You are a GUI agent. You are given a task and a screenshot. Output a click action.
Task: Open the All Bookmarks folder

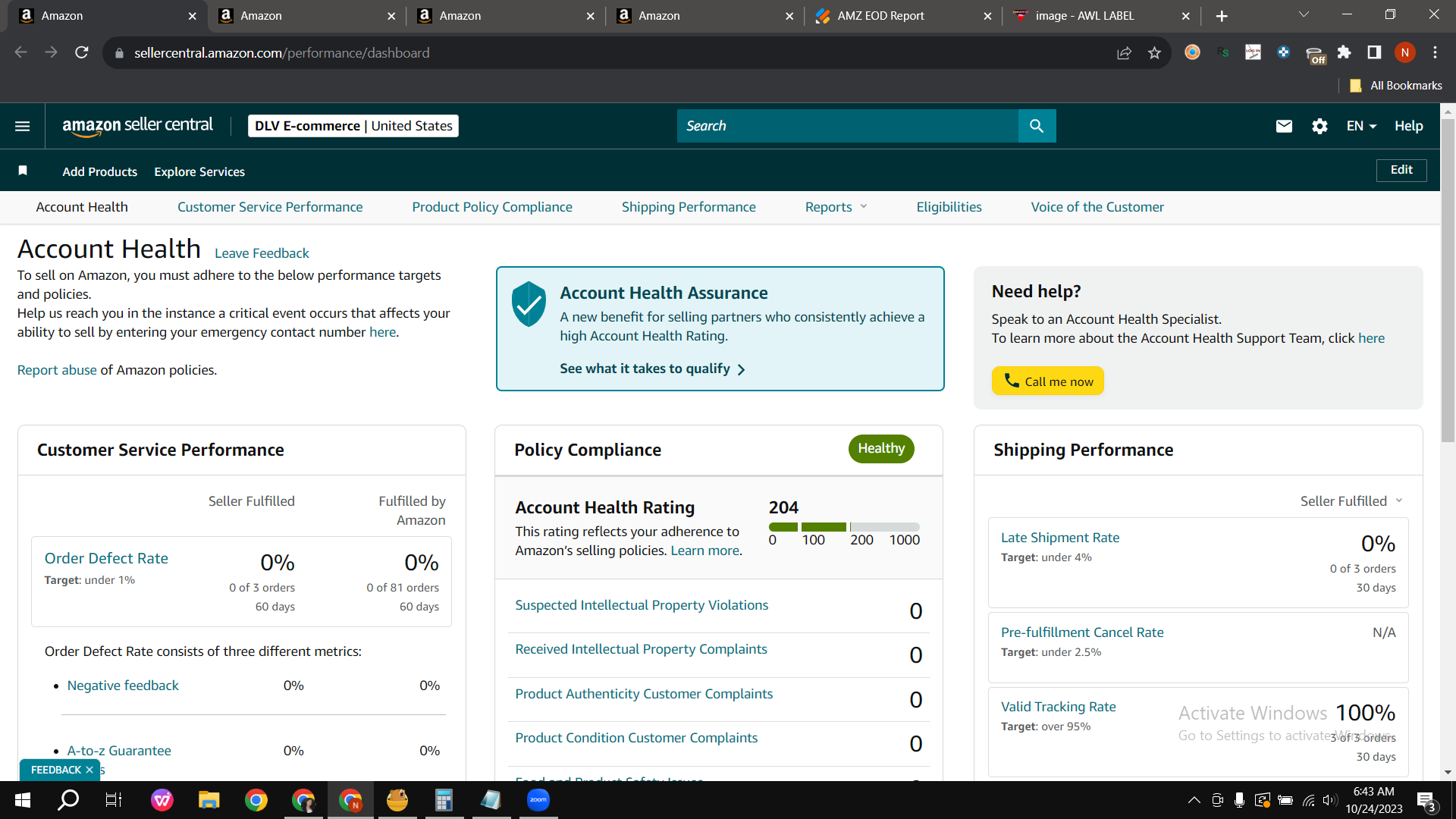click(1396, 86)
